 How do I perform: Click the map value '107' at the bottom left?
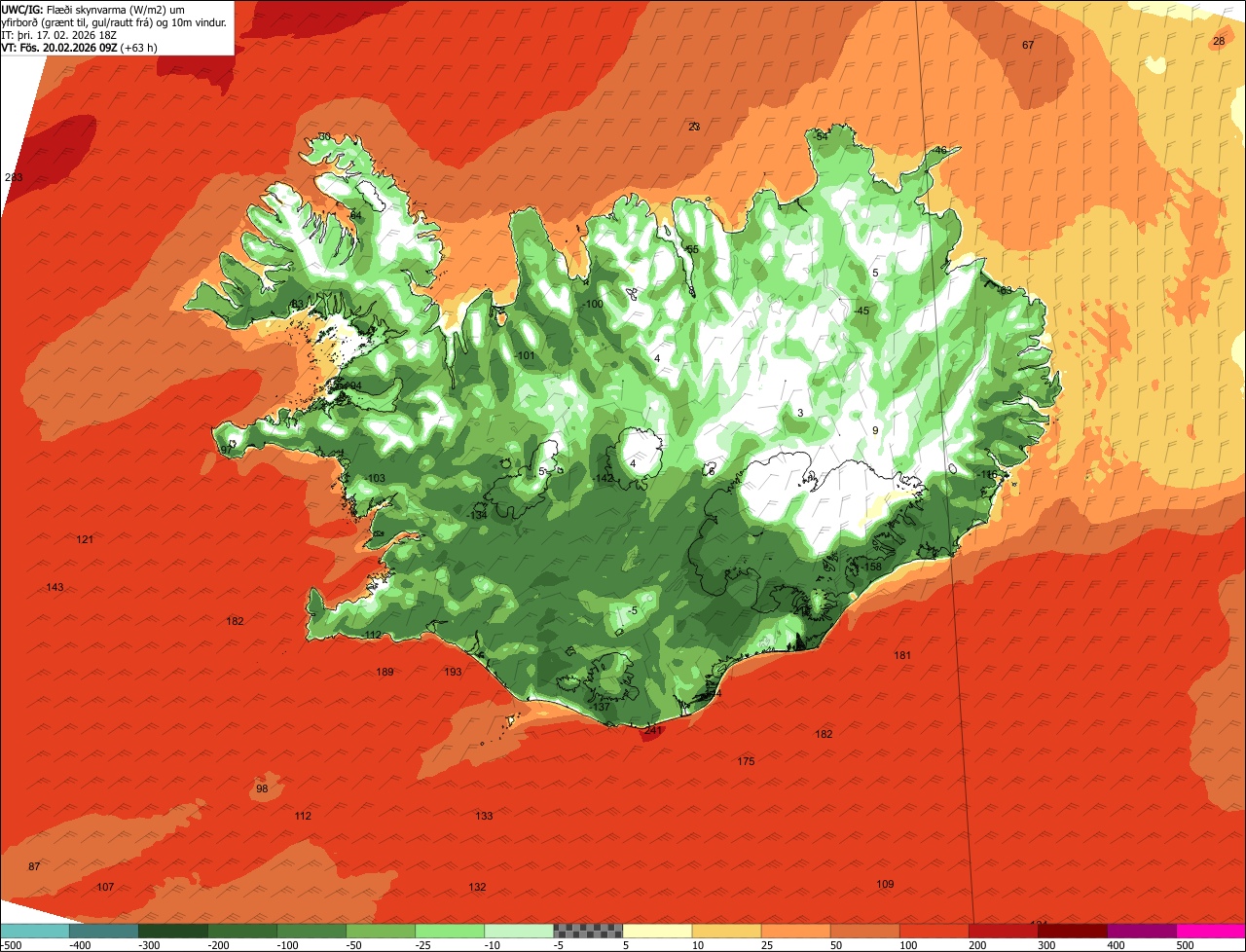[105, 887]
